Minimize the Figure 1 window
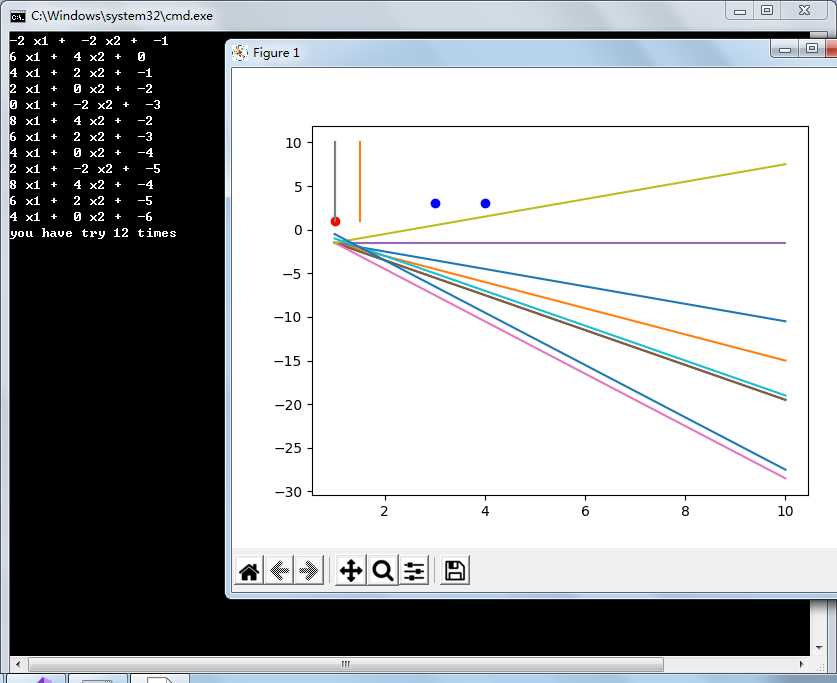Image resolution: width=837 pixels, height=683 pixels. pyautogui.click(x=785, y=50)
